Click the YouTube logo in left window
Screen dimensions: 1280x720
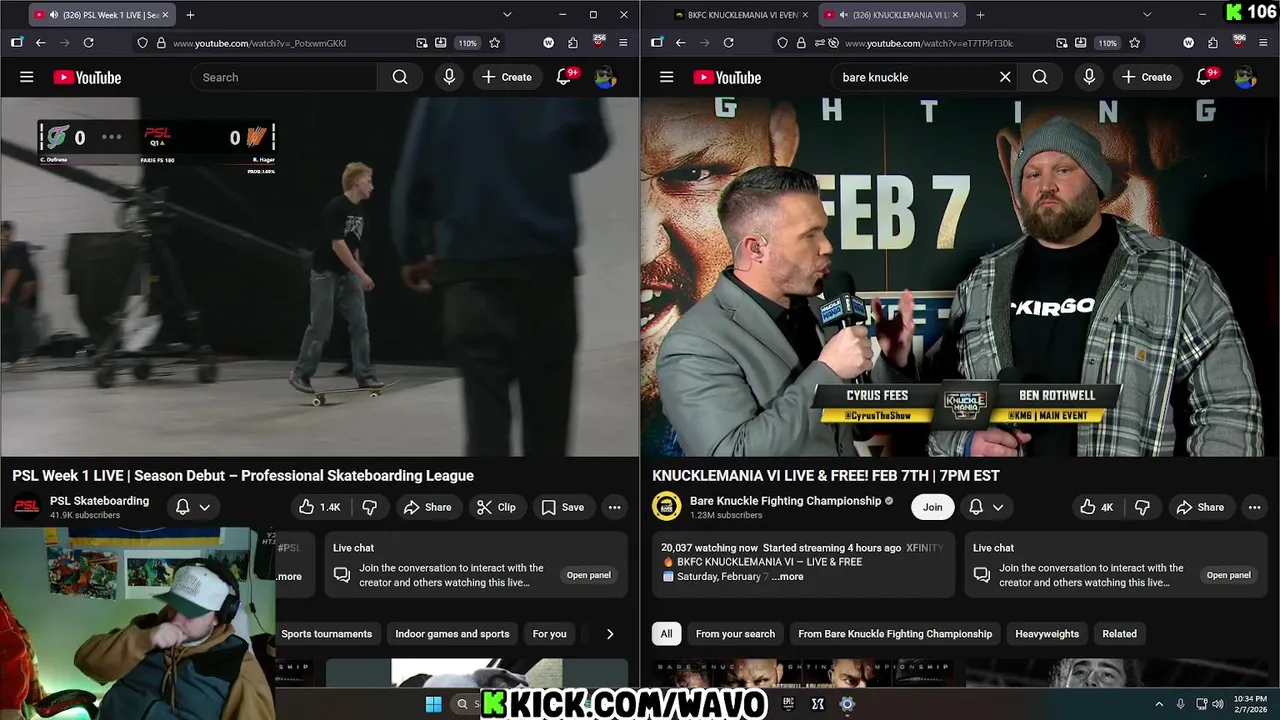(x=87, y=77)
